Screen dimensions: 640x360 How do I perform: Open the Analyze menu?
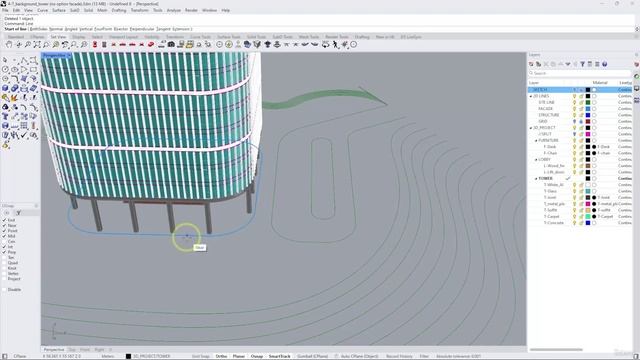[173, 10]
